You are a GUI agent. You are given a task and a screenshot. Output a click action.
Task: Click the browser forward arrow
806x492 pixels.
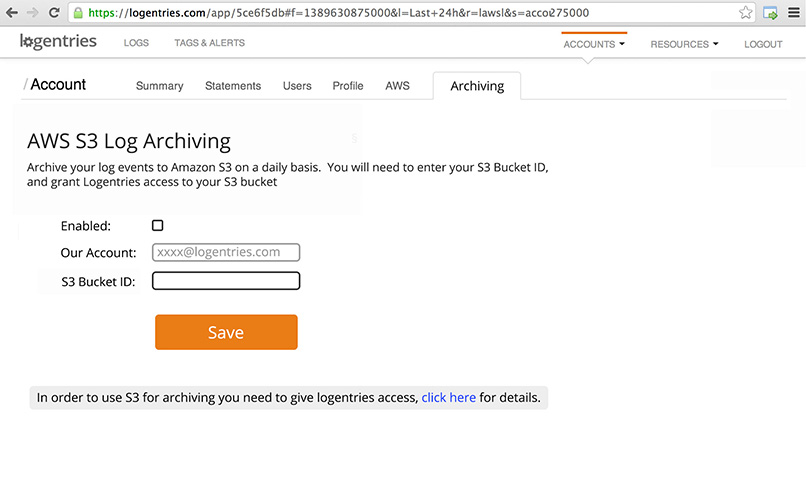pos(33,13)
